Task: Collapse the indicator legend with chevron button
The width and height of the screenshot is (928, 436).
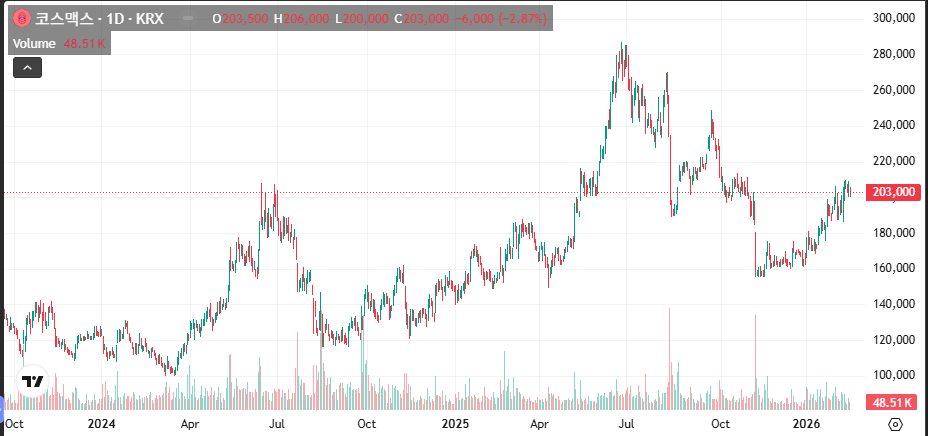Action: click(27, 68)
